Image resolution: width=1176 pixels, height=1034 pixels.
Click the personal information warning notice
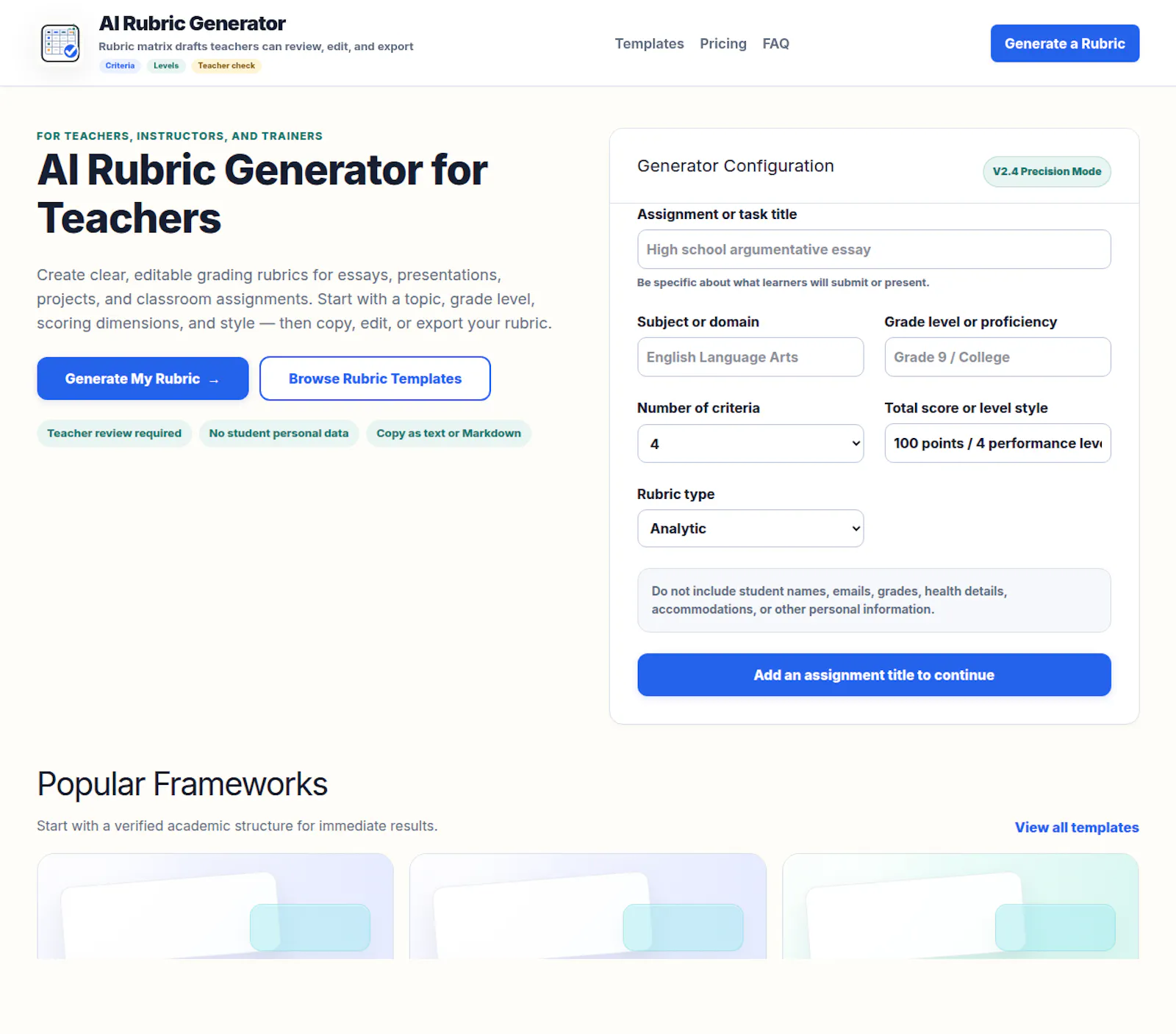874,600
